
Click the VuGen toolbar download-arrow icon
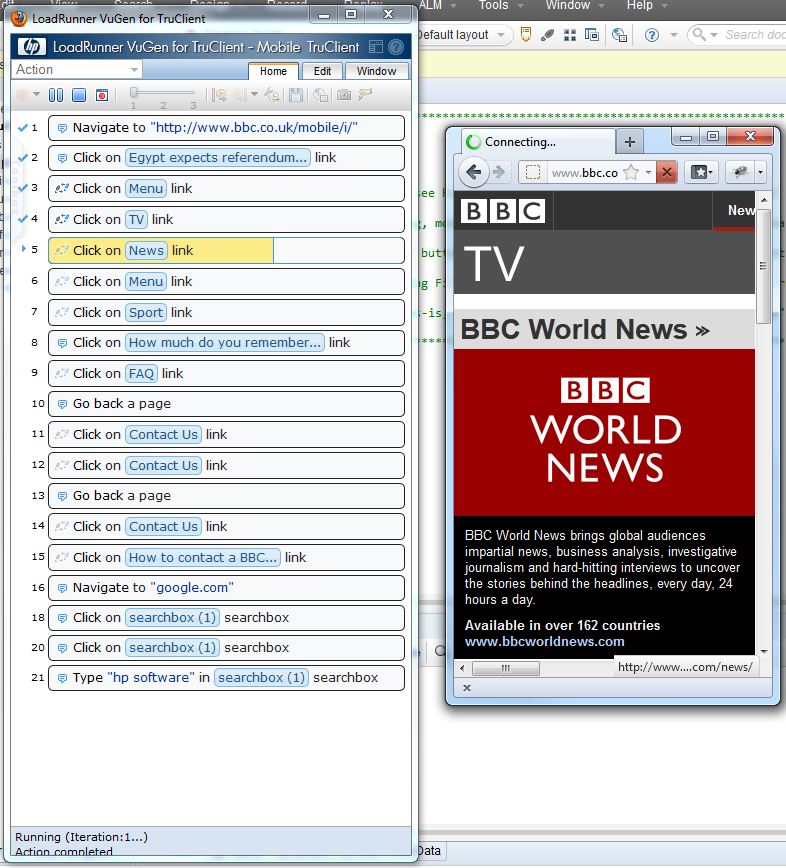click(526, 35)
